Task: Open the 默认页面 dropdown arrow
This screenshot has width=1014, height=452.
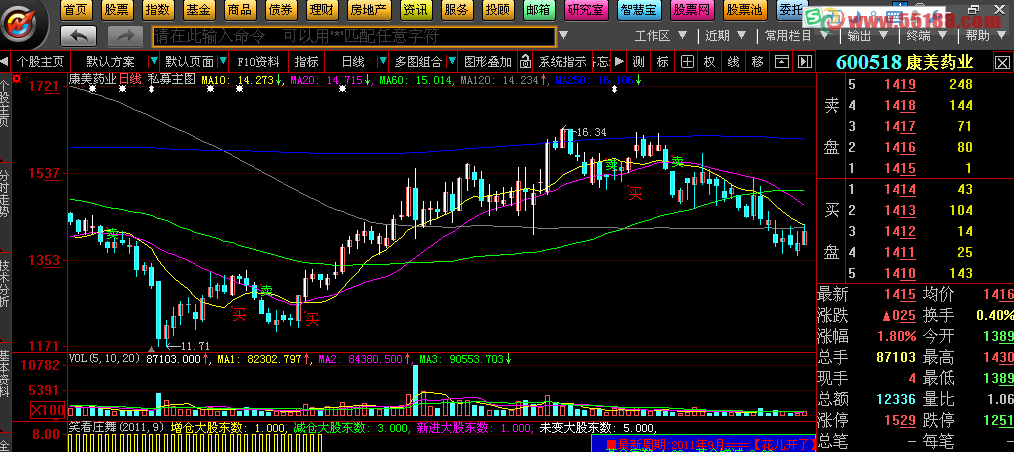Action: tap(223, 62)
